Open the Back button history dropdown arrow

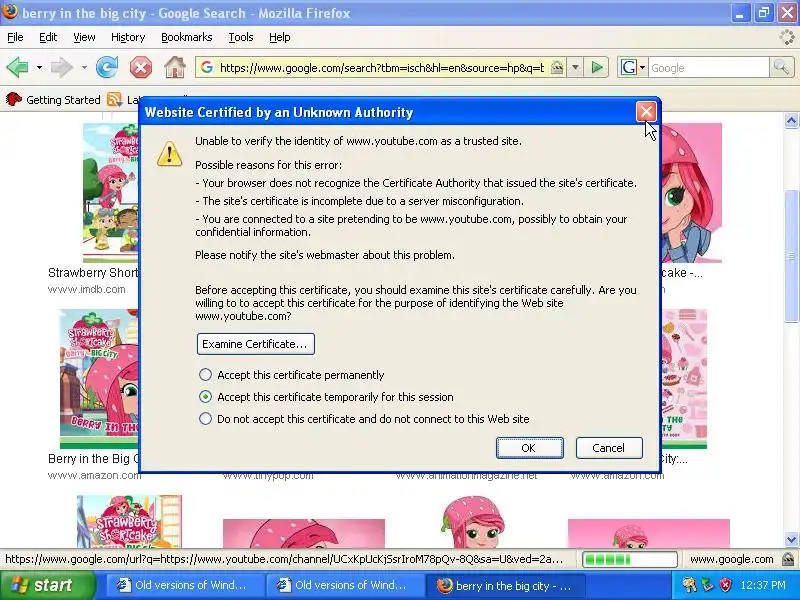click(x=39, y=67)
